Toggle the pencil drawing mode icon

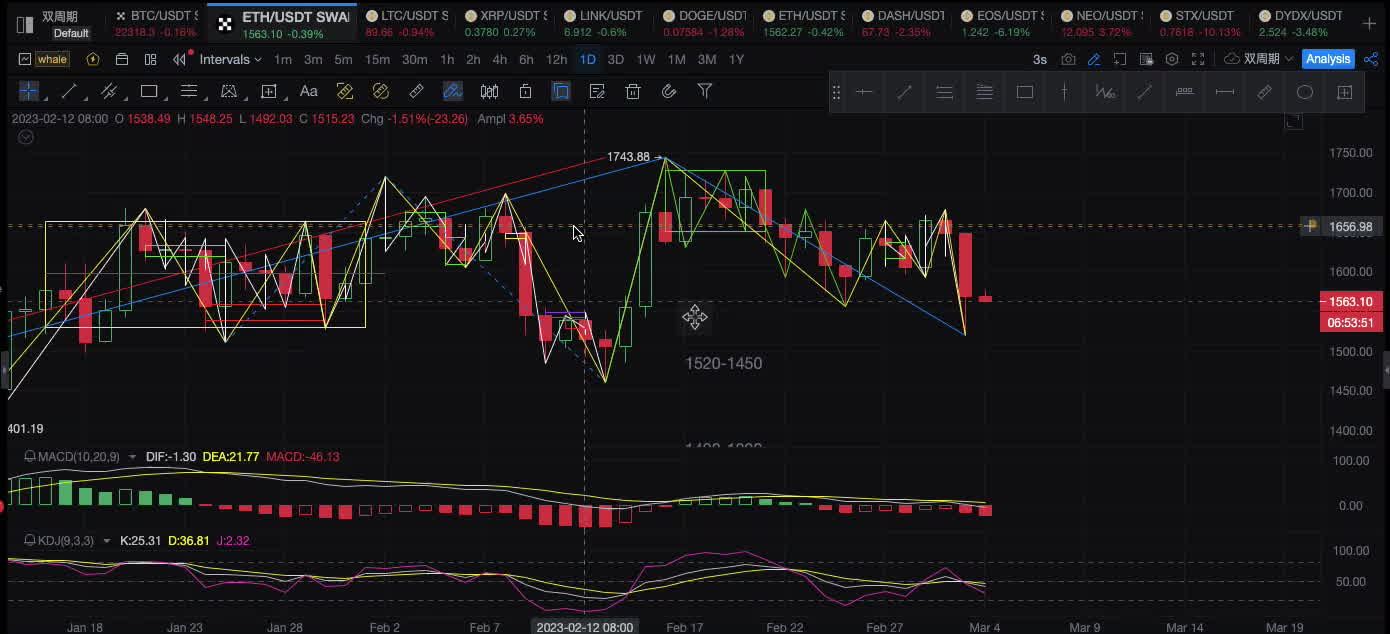point(1095,59)
